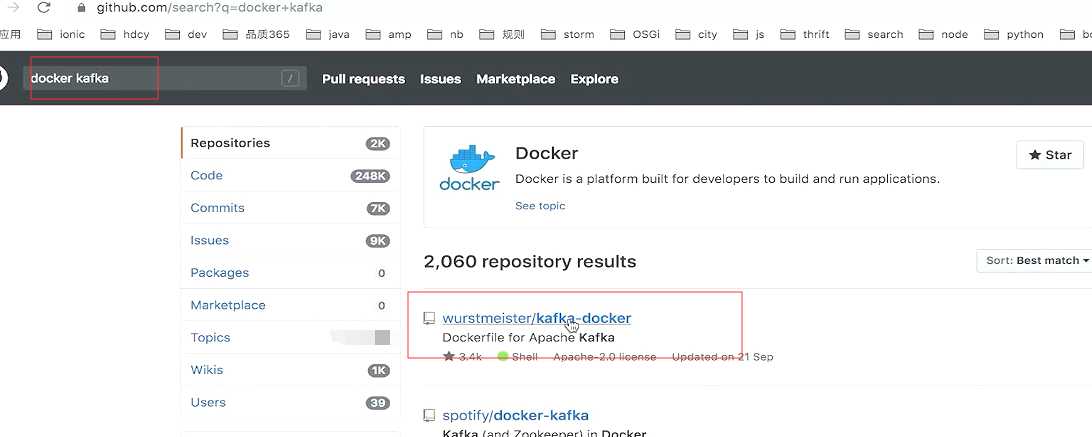Open the node bookmarks folder
Image resolution: width=1092 pixels, height=437 pixels.
(x=943, y=34)
